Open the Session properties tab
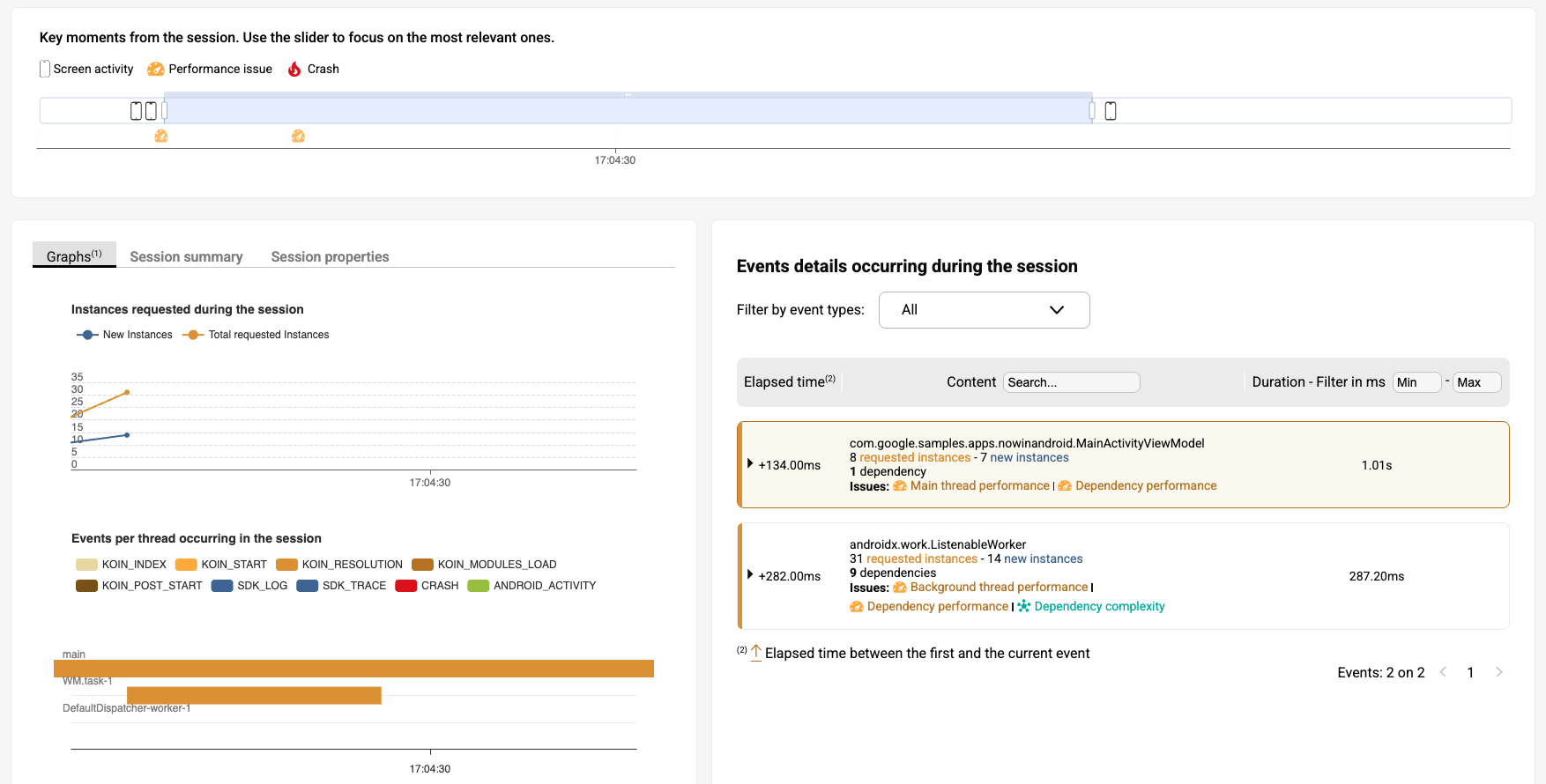This screenshot has width=1546, height=784. pos(330,256)
